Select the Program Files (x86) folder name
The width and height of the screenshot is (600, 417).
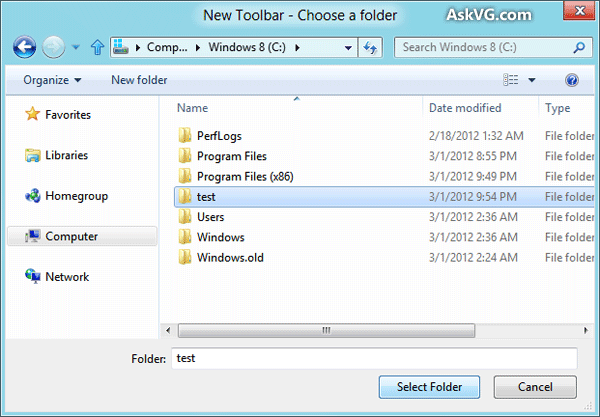245,176
